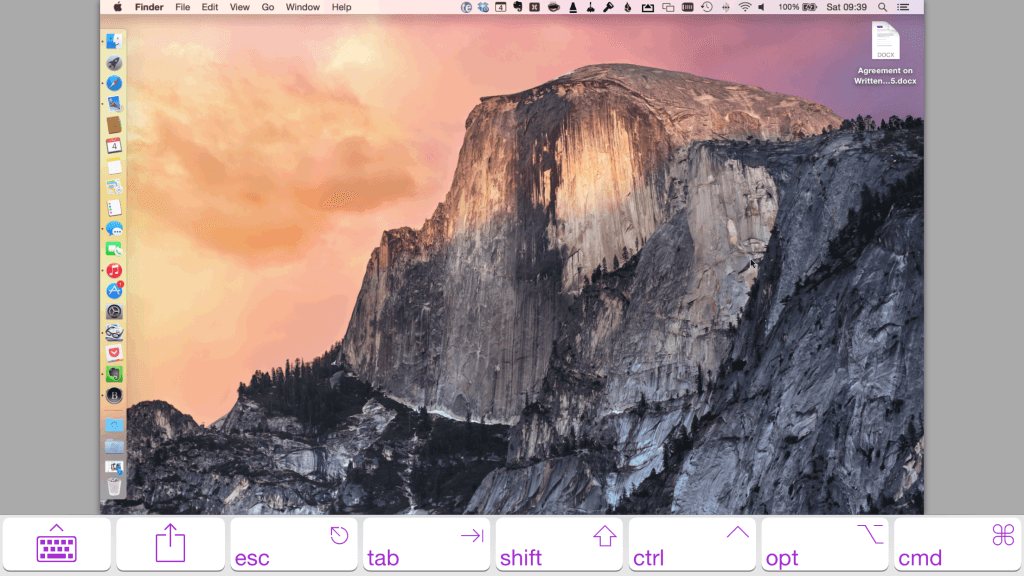The height and width of the screenshot is (576, 1024).
Task: Launch iTunes from the dock
Action: tap(114, 270)
